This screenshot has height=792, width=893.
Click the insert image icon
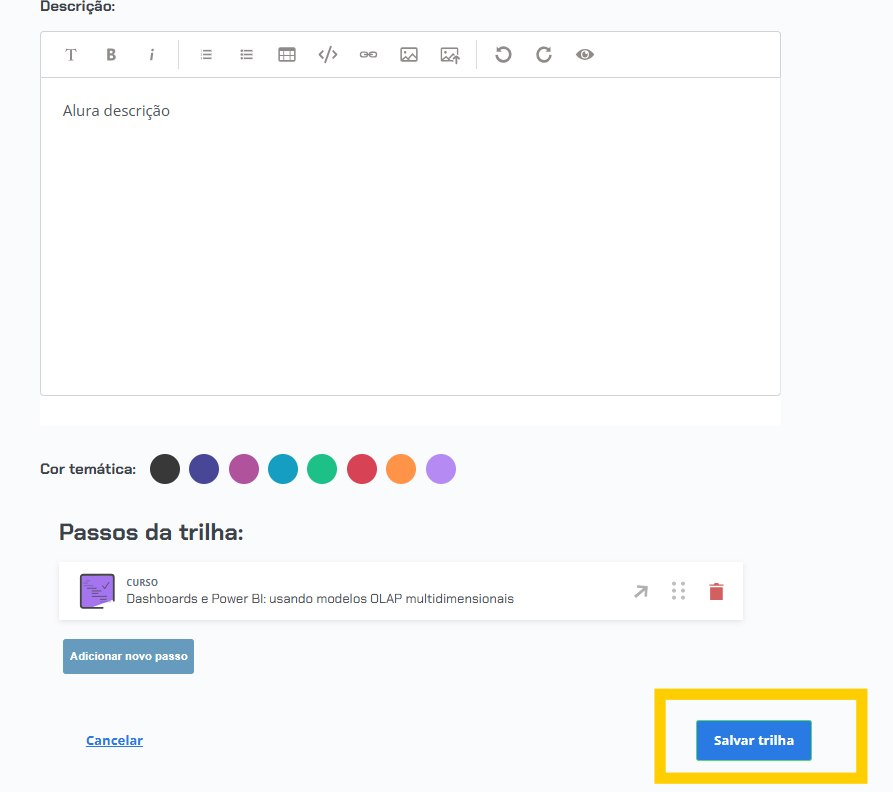[x=409, y=55]
